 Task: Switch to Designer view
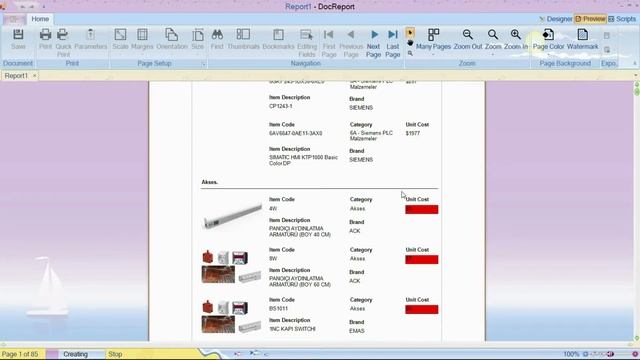[x=556, y=19]
